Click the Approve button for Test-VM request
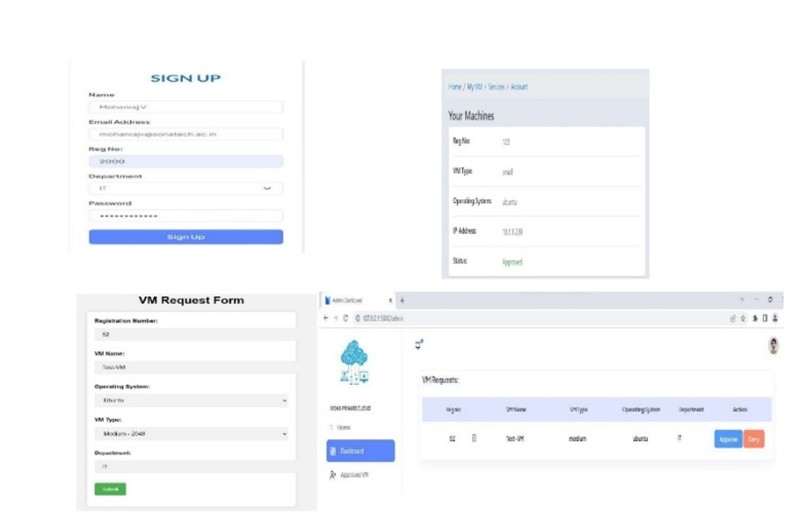This screenshot has height=531, width=806. pyautogui.click(x=728, y=439)
